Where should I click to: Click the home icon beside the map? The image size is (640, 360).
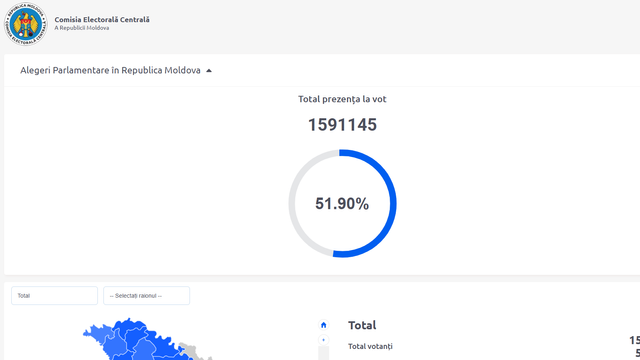(x=323, y=325)
